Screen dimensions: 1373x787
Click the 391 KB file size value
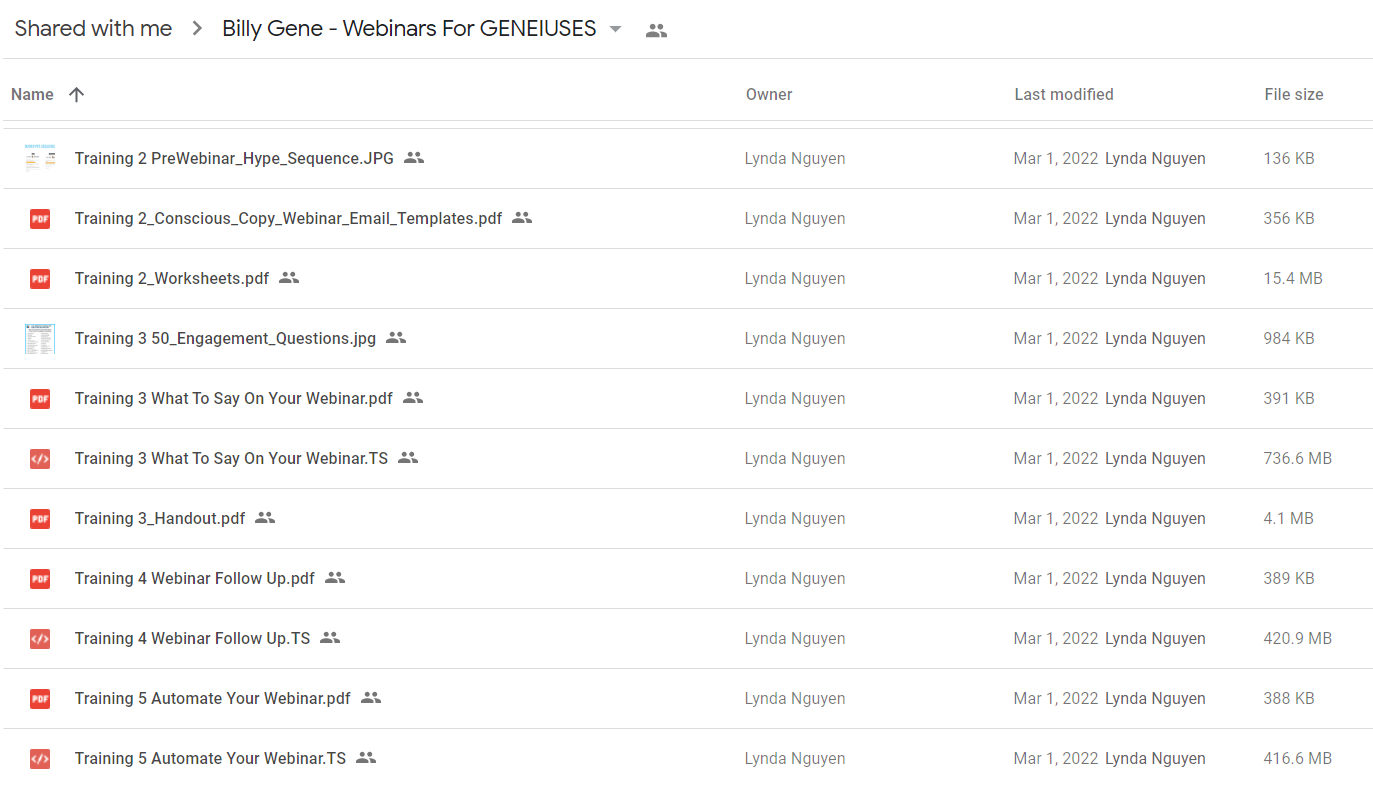click(x=1289, y=398)
